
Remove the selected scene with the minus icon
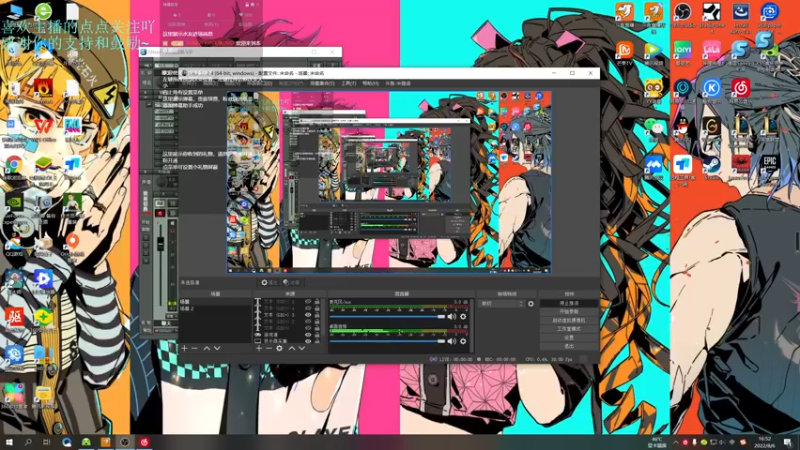pos(194,348)
